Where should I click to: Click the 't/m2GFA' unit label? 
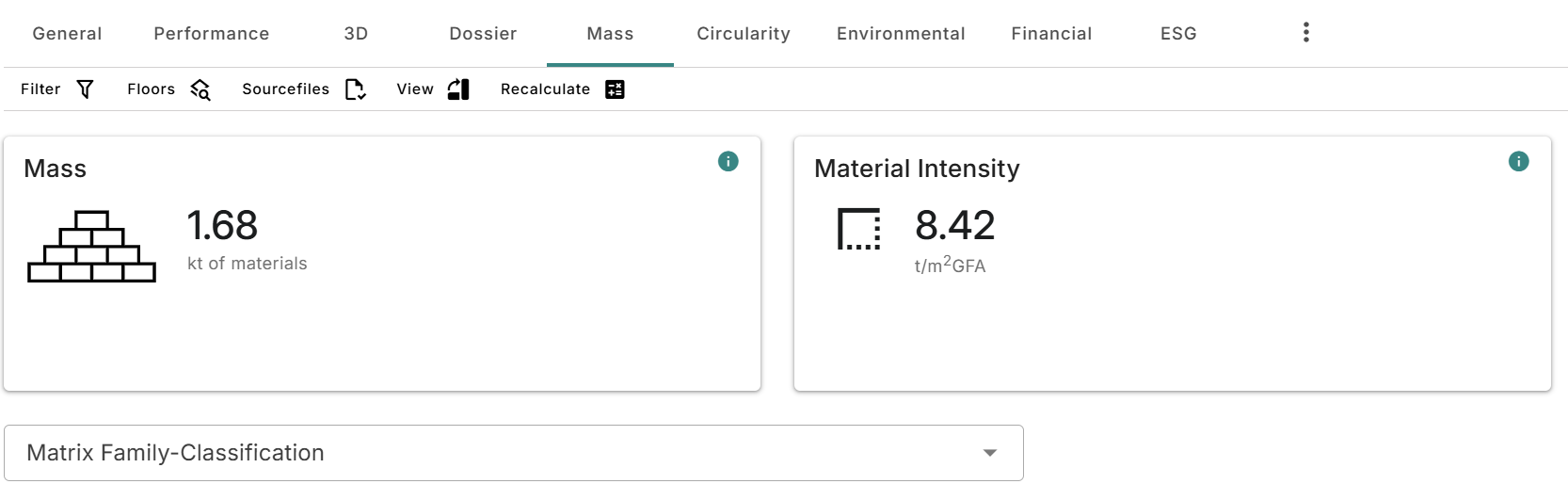point(951,265)
